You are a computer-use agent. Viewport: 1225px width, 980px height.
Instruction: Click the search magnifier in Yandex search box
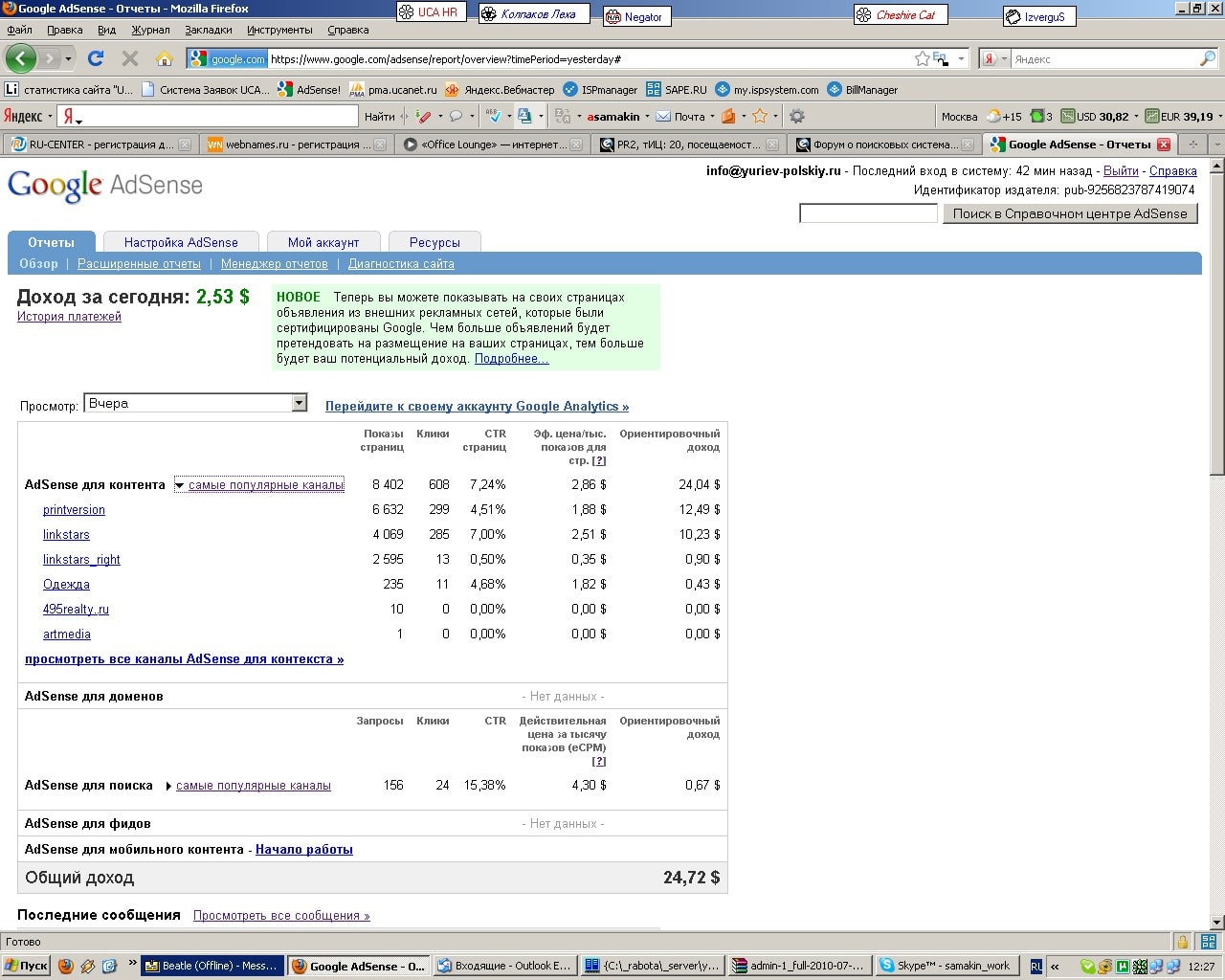1207,58
